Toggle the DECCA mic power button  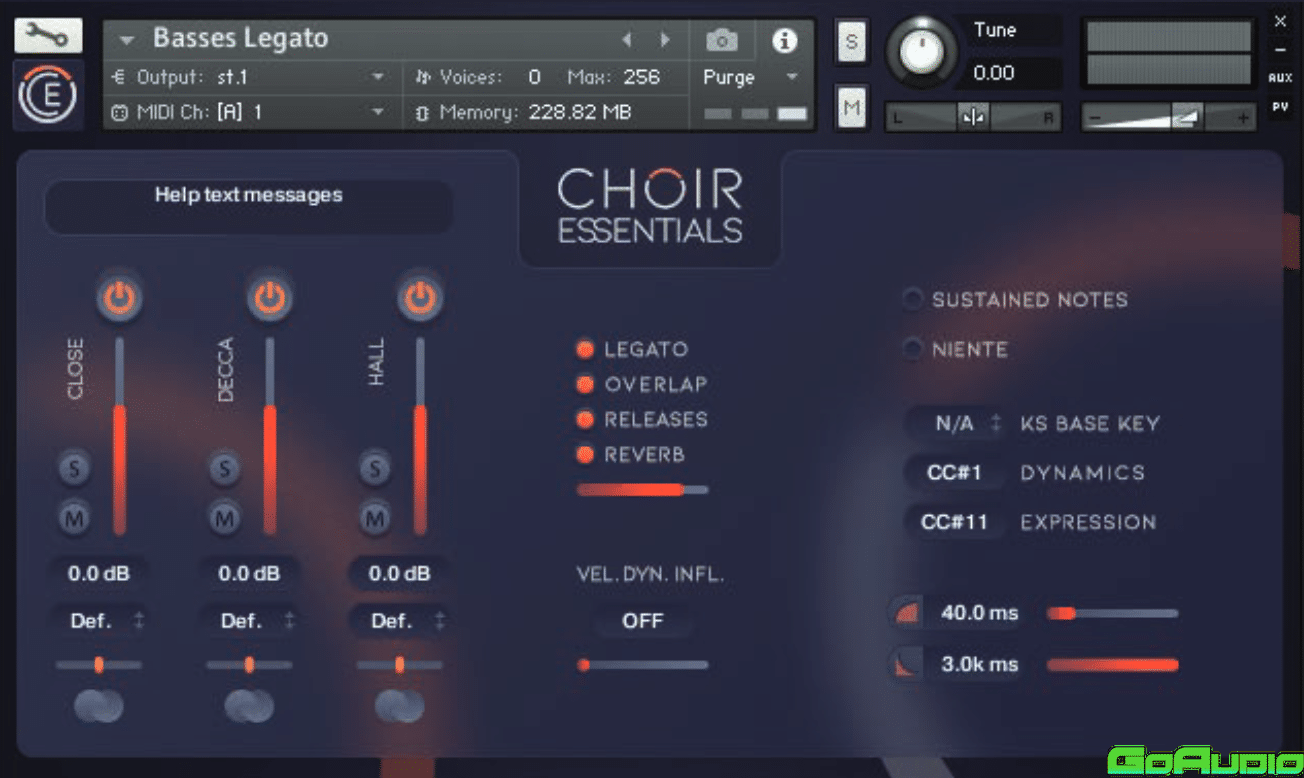[x=270, y=298]
